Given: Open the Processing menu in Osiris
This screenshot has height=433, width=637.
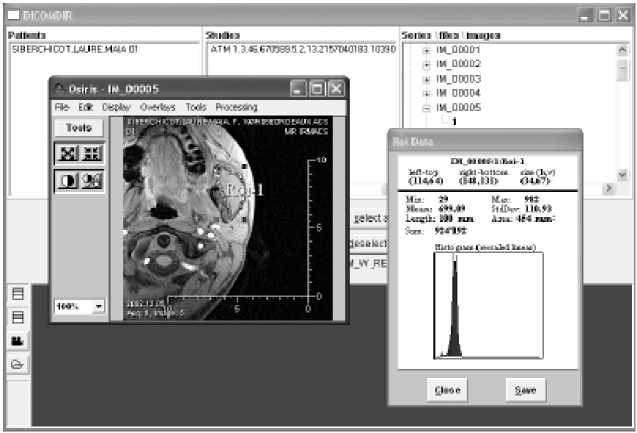Looking at the screenshot, I should click(x=236, y=106).
